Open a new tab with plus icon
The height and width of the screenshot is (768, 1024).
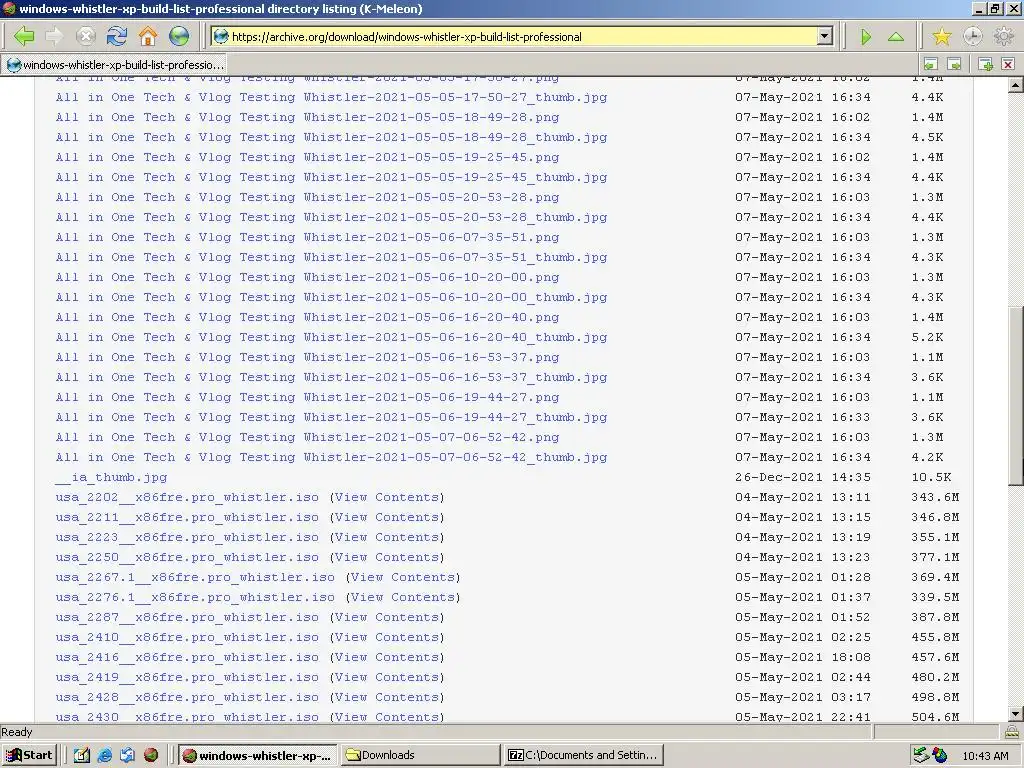(985, 64)
